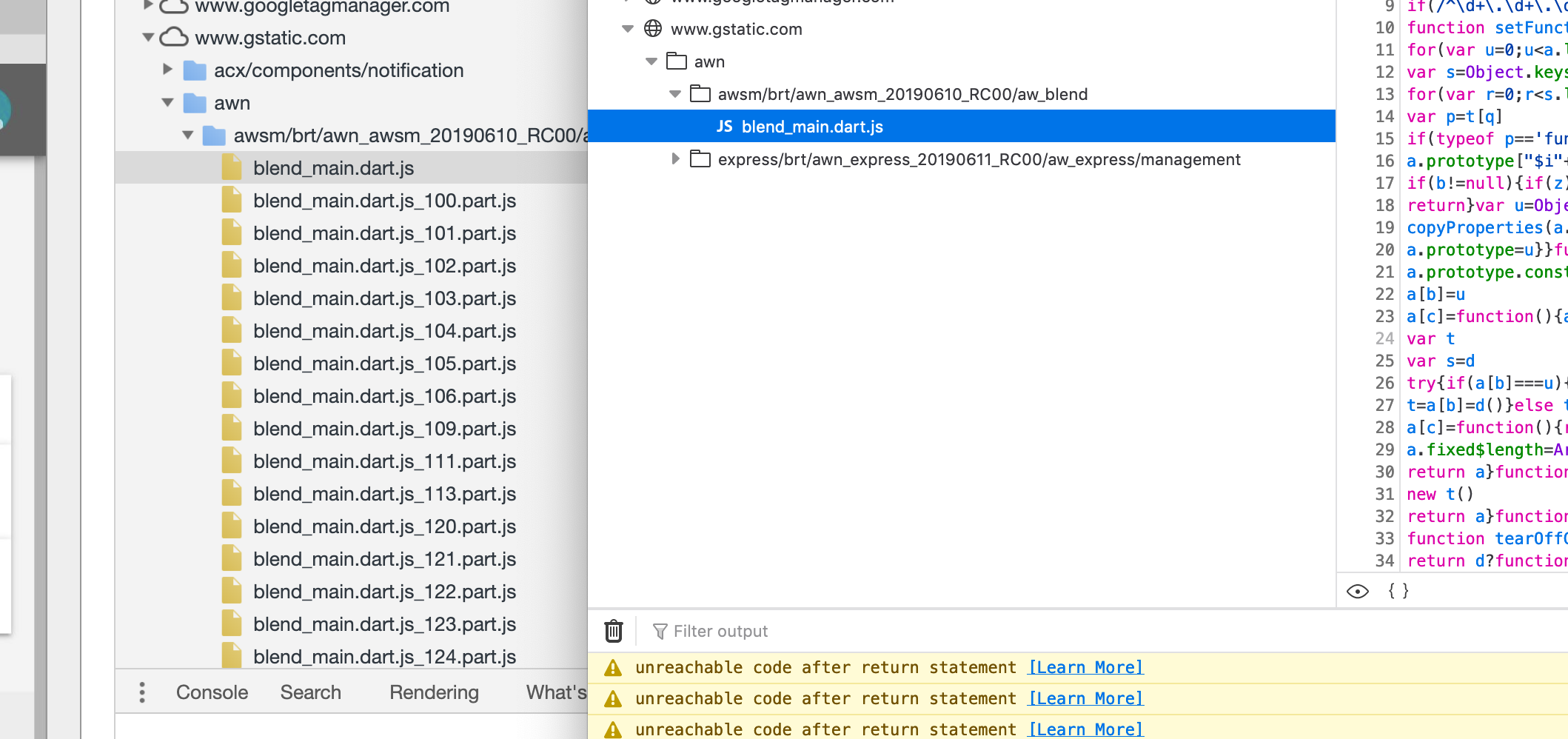Switch to the Rendering tab
Image resolution: width=1568 pixels, height=739 pixels.
click(x=433, y=692)
